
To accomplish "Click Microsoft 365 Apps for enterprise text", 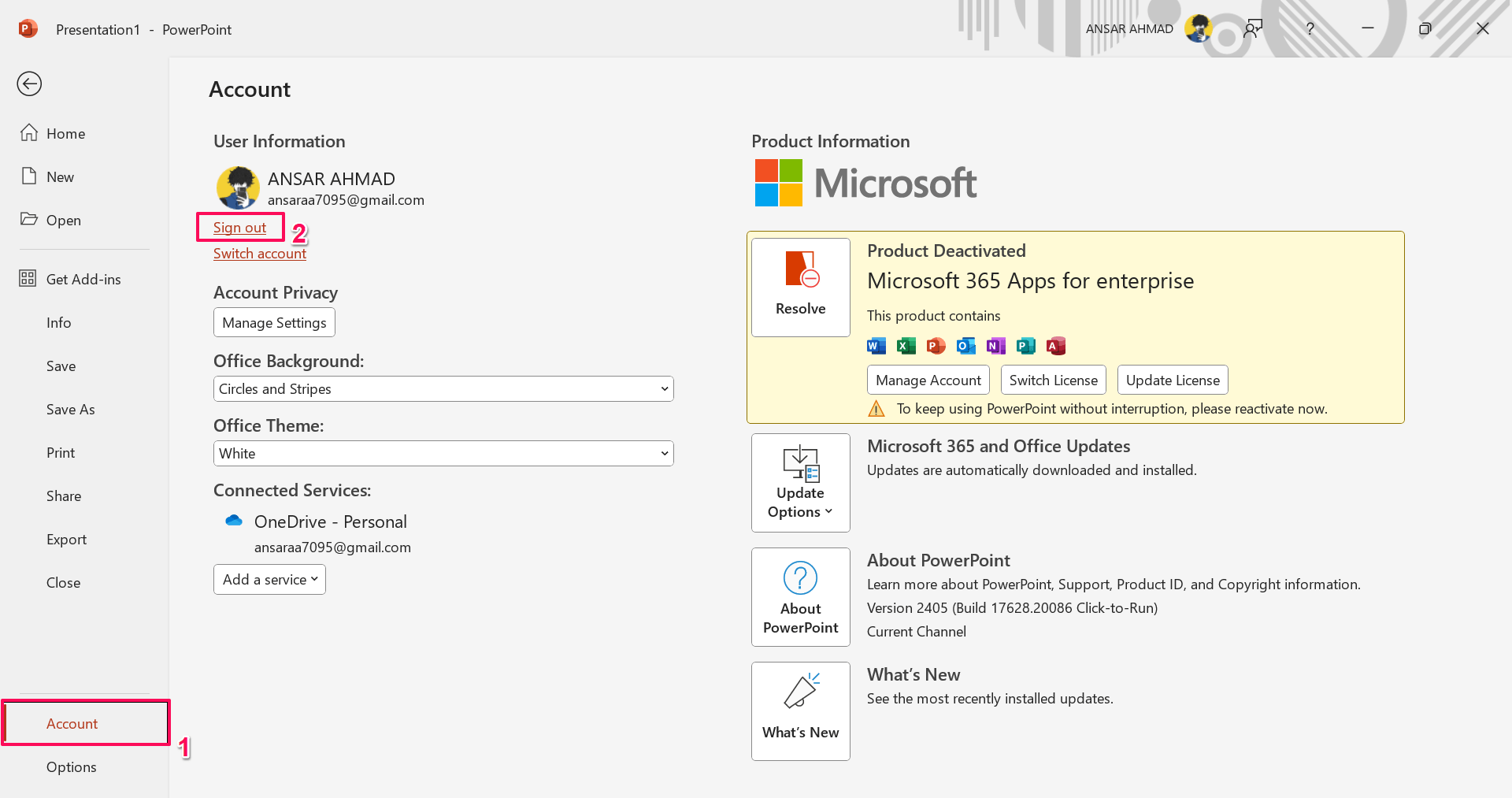I will point(1031,280).
